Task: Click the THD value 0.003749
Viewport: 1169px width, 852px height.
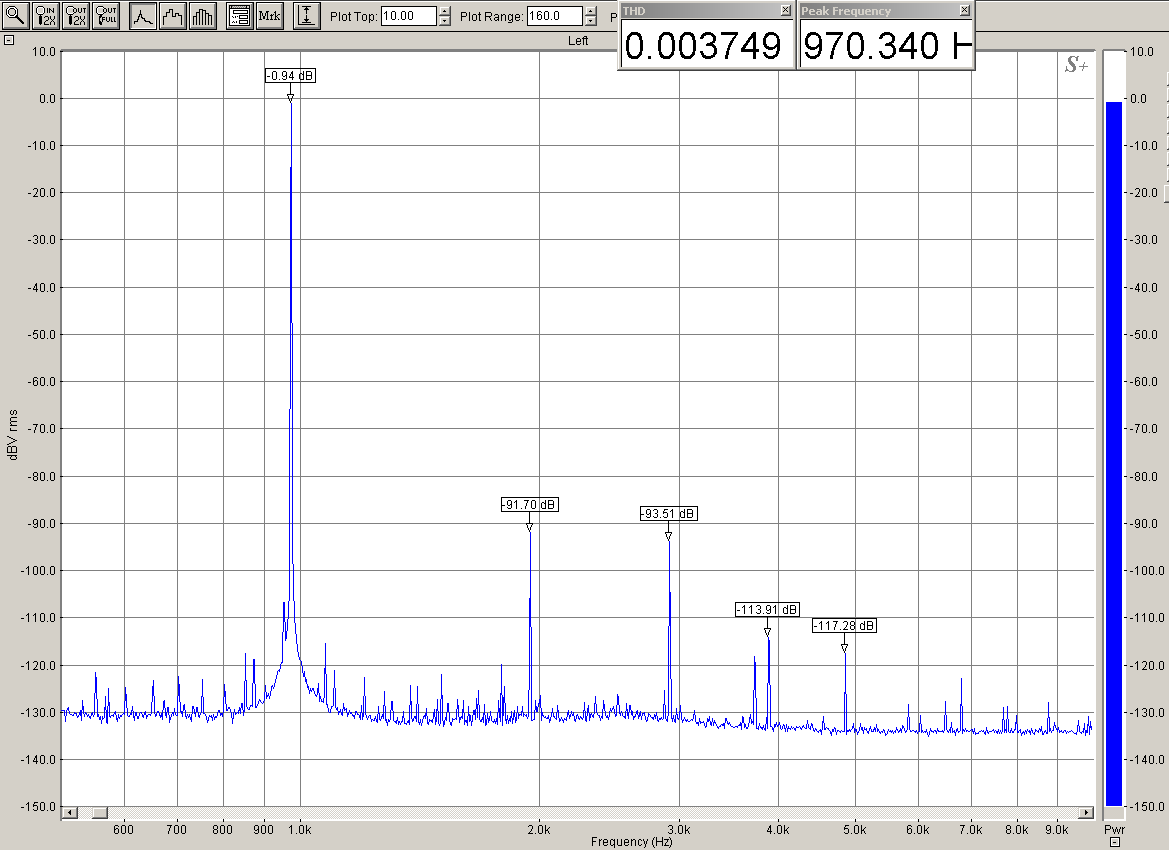Action: point(702,46)
